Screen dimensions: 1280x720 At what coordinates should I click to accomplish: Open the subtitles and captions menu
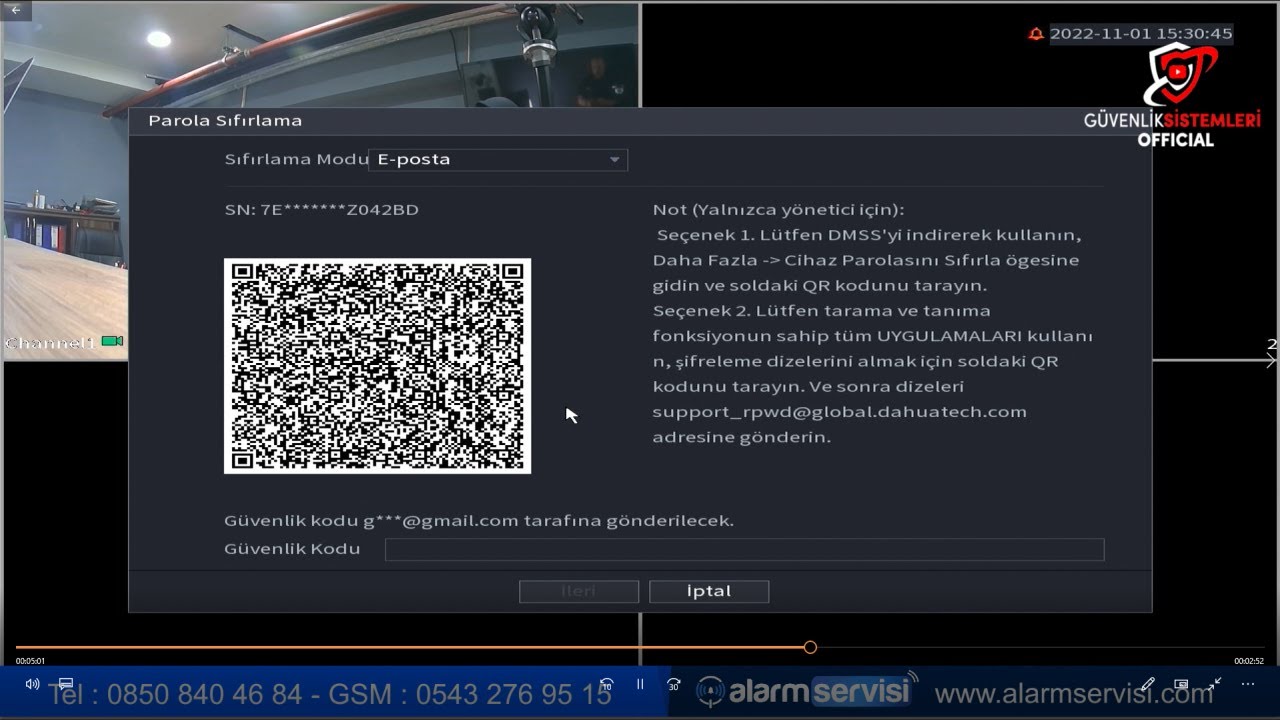click(x=66, y=685)
